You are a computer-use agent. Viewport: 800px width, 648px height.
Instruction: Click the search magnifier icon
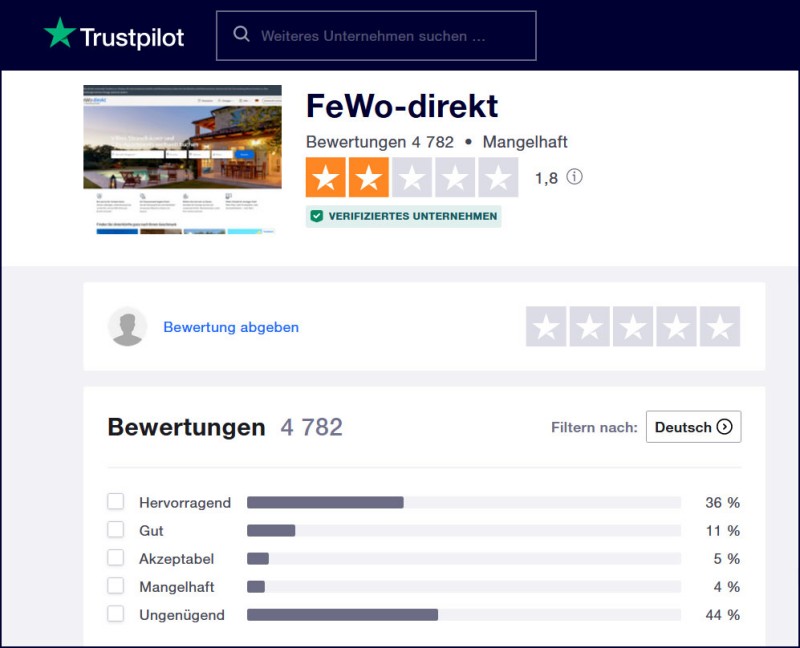[x=241, y=35]
